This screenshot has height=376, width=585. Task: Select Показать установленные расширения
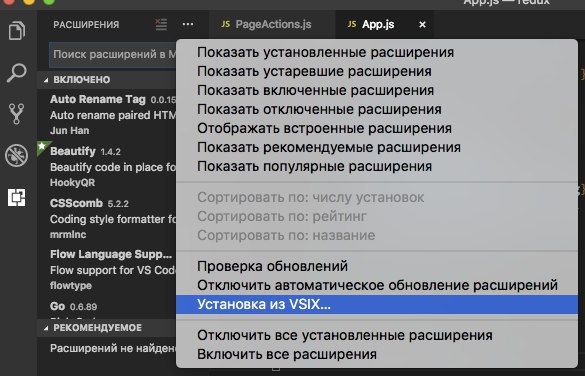click(377, 52)
